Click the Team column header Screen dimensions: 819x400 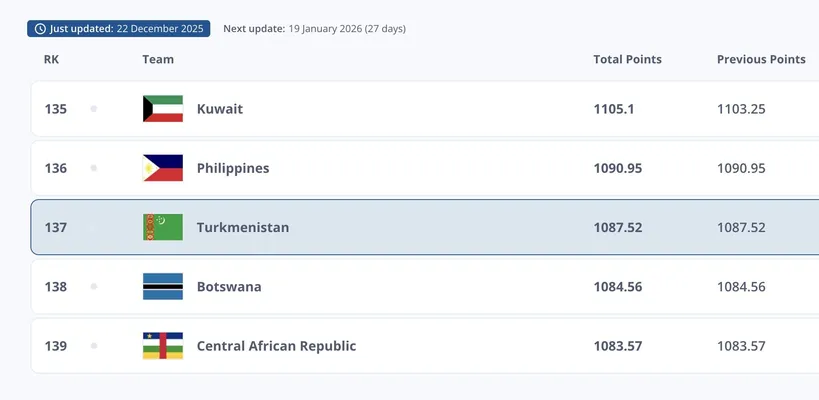click(158, 60)
